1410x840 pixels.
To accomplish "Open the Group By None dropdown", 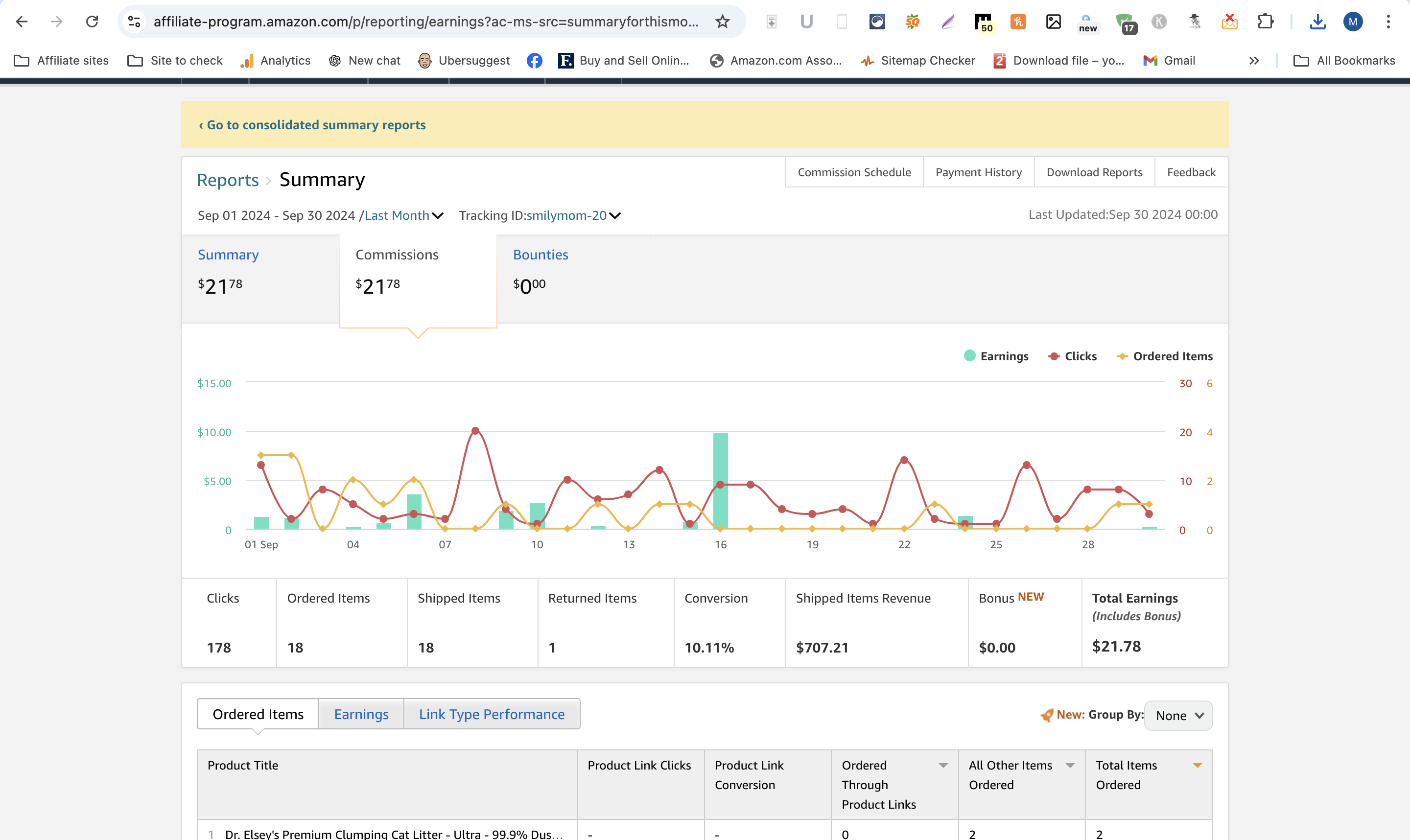I will click(x=1178, y=716).
